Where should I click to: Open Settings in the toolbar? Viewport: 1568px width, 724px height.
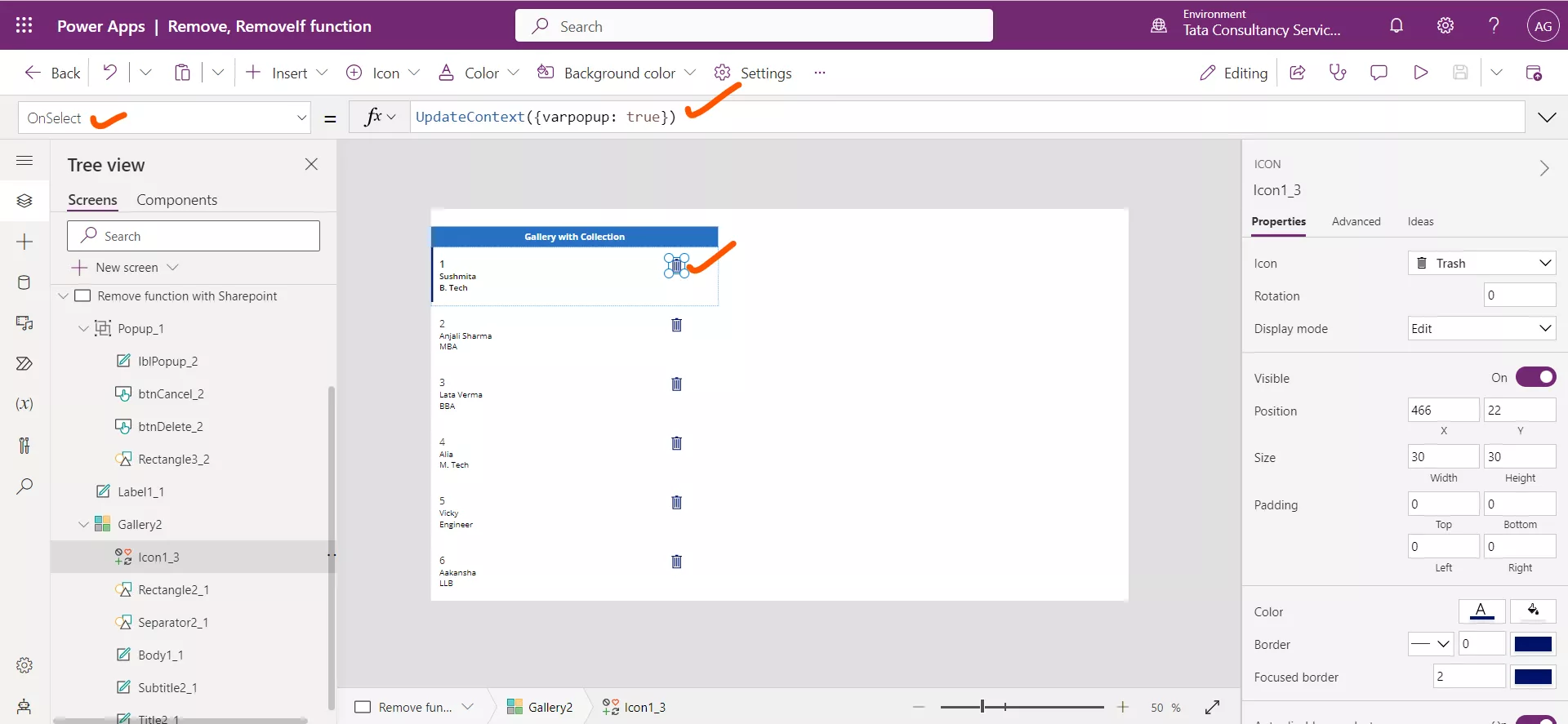(x=752, y=73)
